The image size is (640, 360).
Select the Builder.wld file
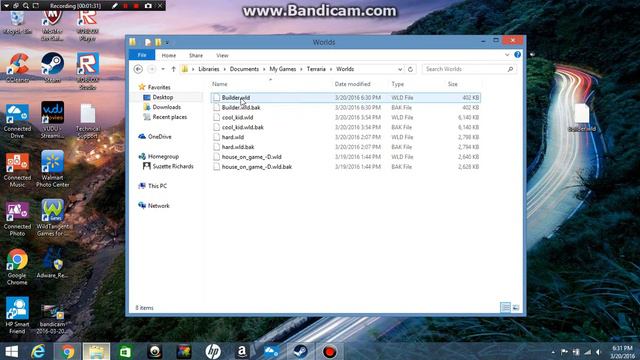345,98
